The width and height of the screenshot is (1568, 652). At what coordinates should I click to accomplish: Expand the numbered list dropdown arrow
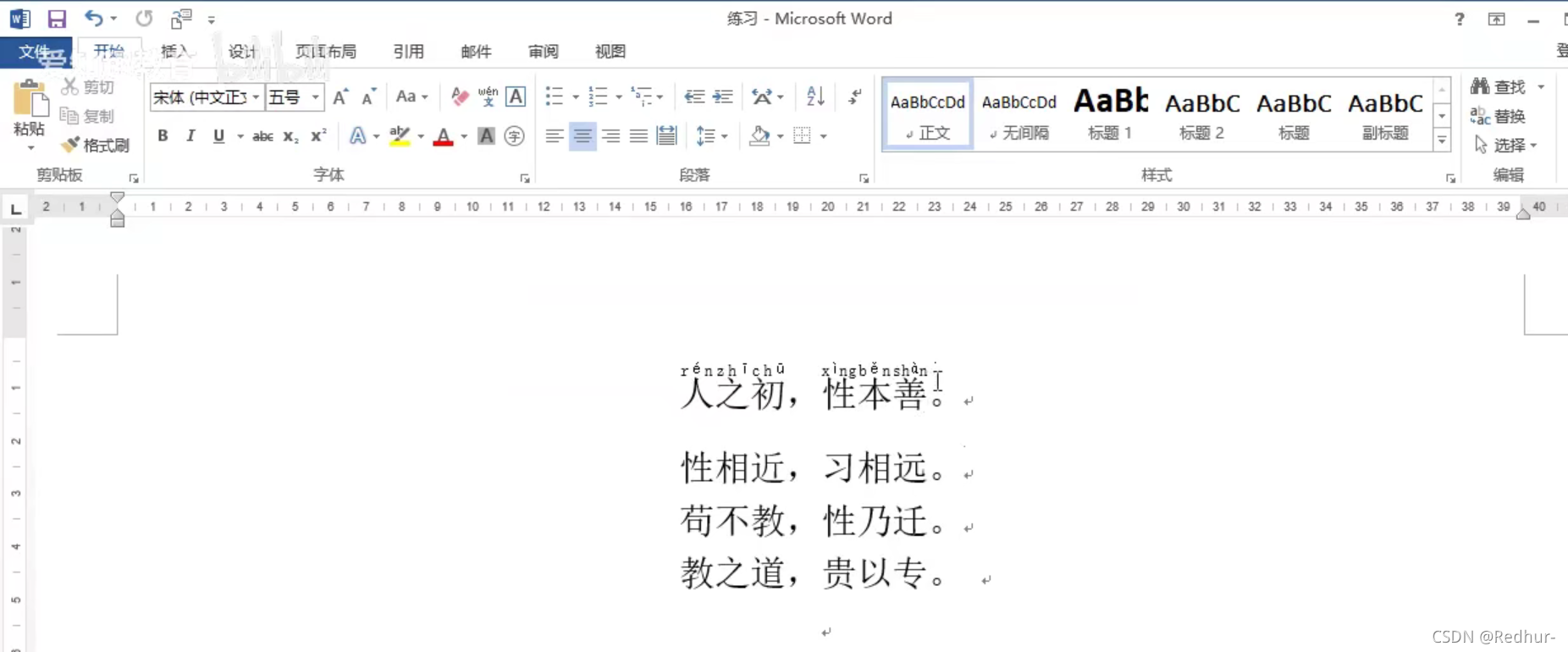619,97
